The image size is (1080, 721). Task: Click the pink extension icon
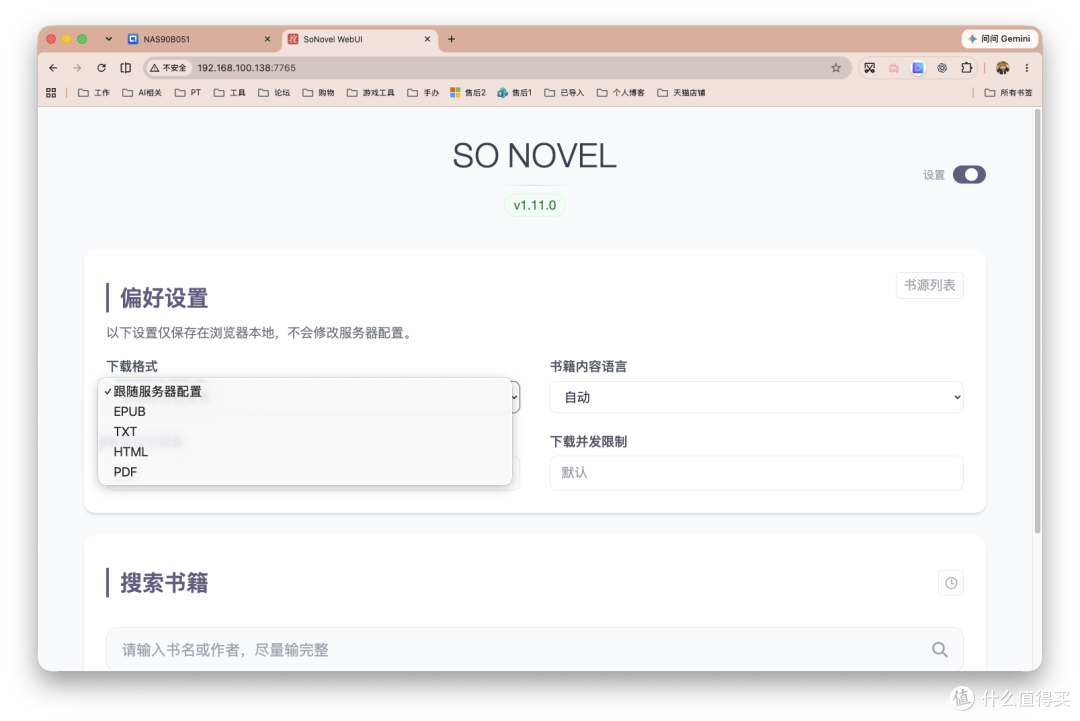[893, 67]
